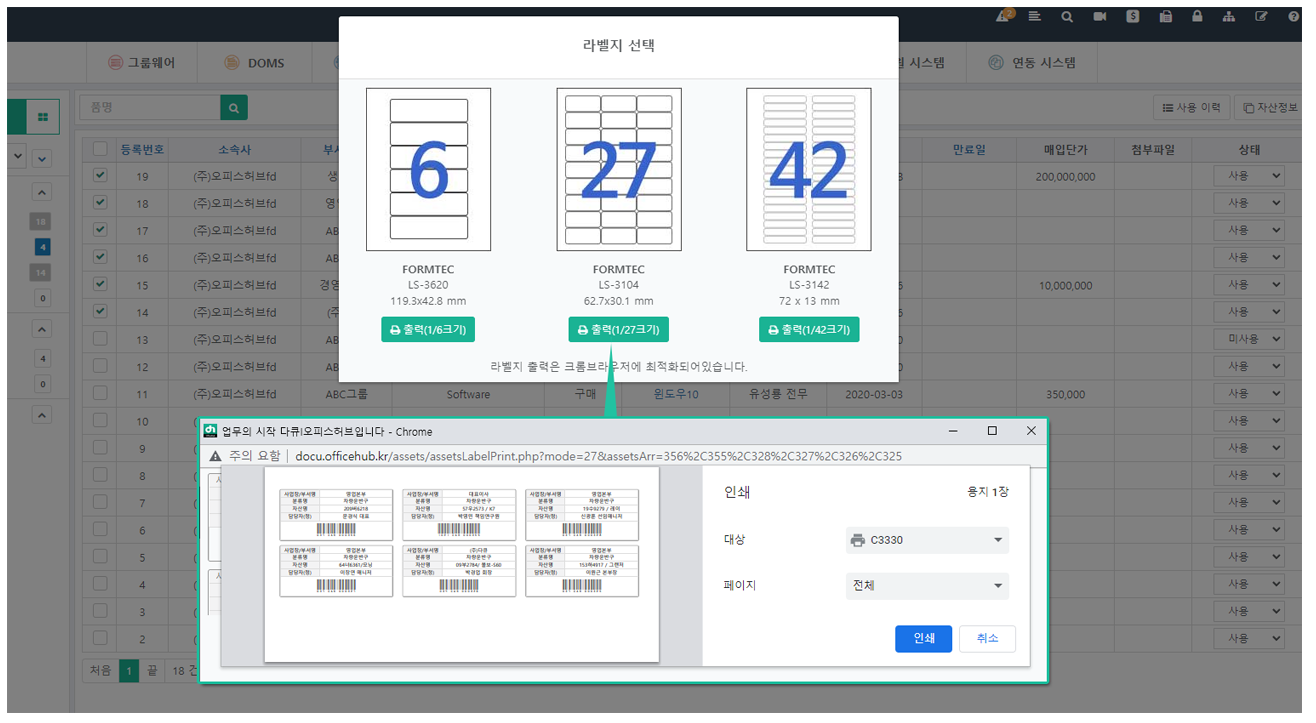1316x723 pixels.
Task: Open the dollar sign icon in top bar
Action: (1133, 16)
